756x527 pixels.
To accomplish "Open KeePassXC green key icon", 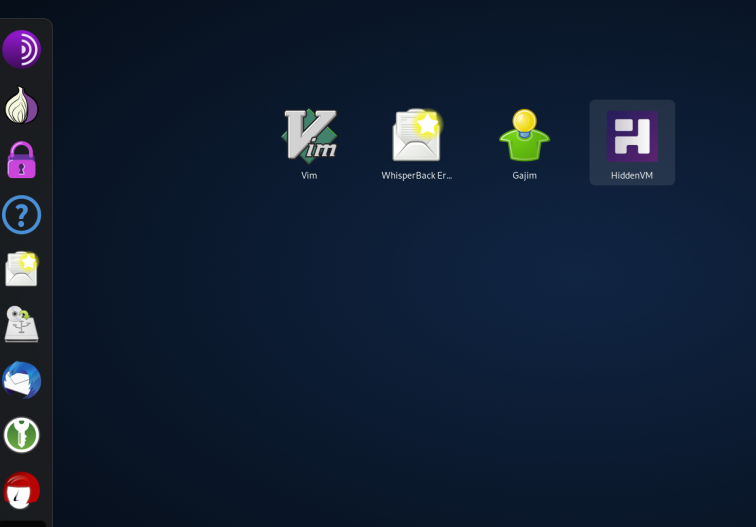I will point(22,435).
